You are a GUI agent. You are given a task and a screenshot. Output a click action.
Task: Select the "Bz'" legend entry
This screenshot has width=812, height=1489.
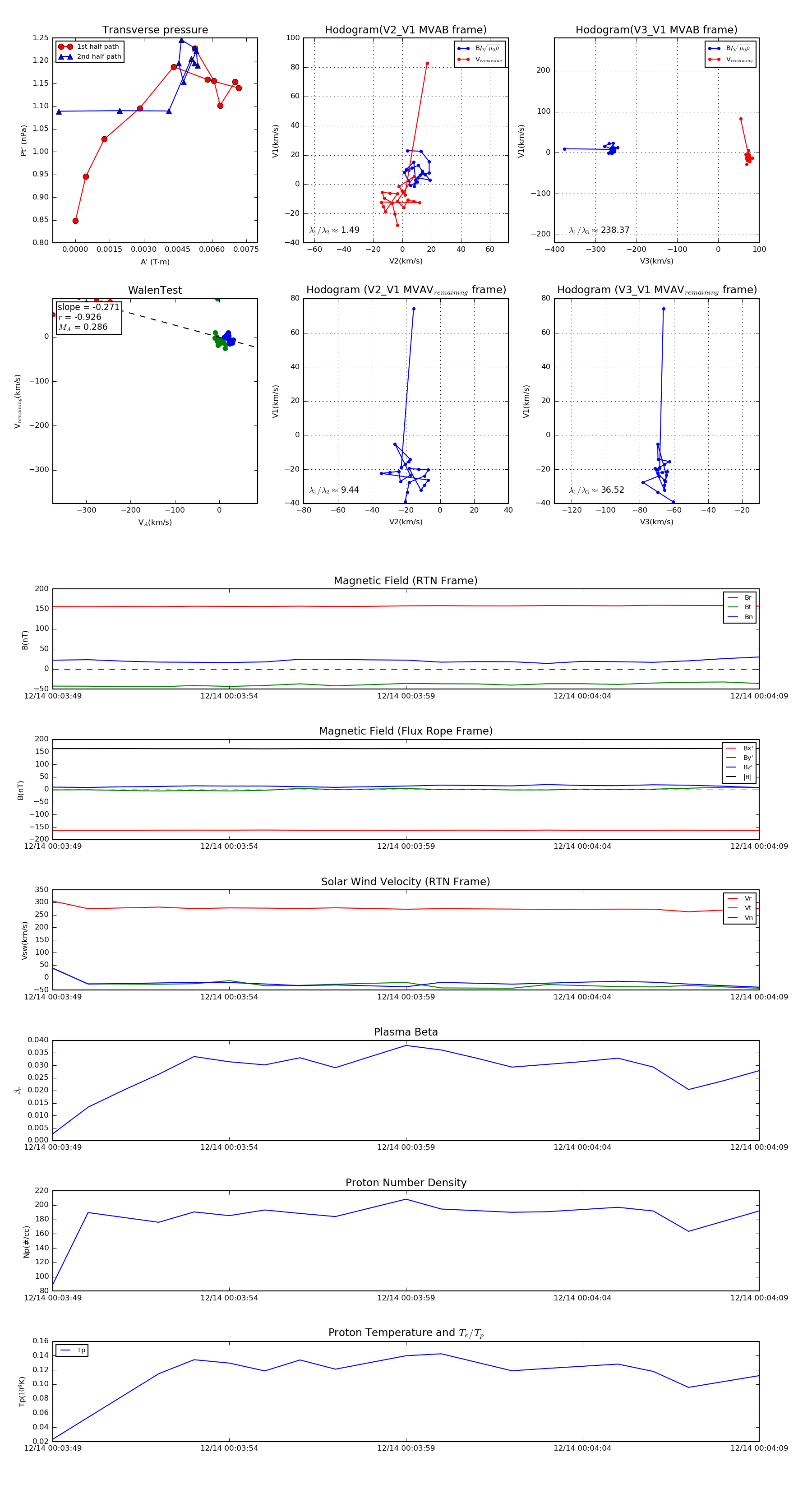pos(739,767)
